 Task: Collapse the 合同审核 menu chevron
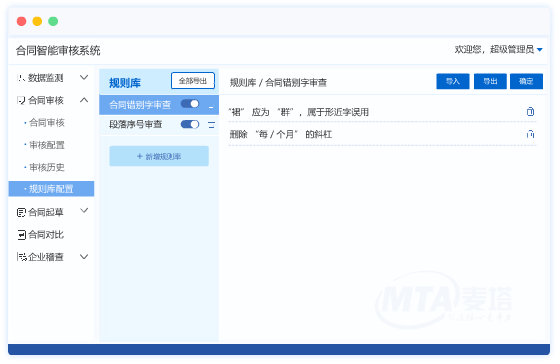(84, 100)
